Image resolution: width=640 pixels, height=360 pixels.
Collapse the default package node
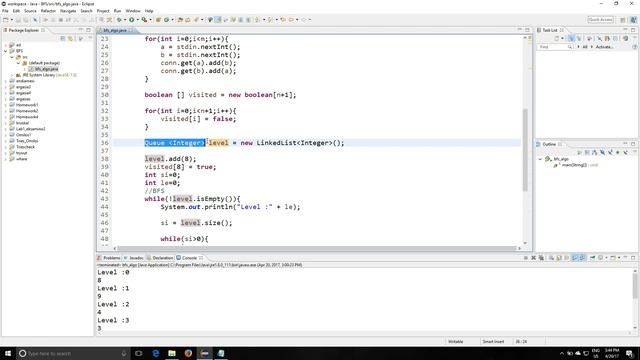click(18, 63)
